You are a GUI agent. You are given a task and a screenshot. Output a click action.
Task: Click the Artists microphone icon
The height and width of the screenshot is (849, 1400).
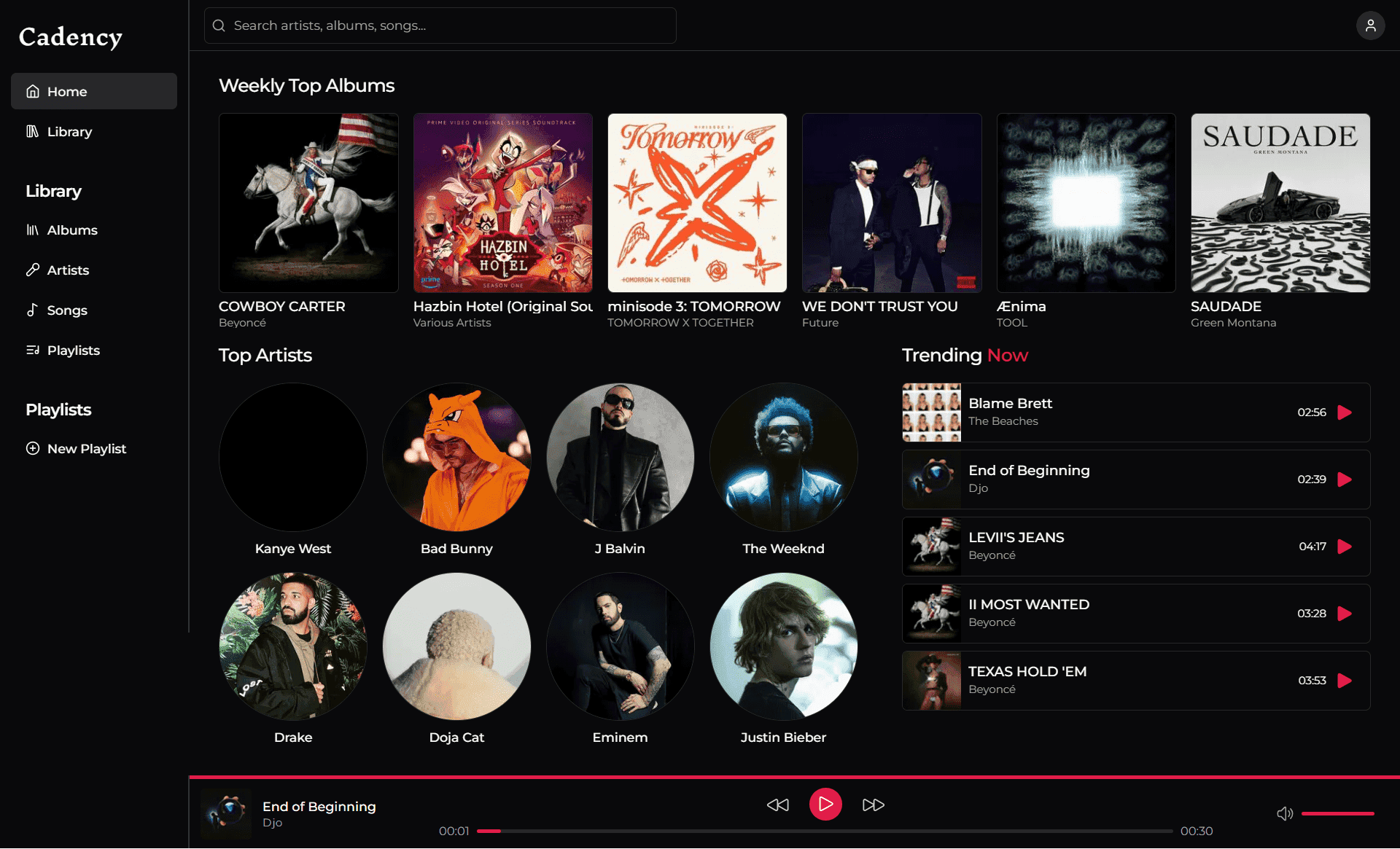pos(33,270)
